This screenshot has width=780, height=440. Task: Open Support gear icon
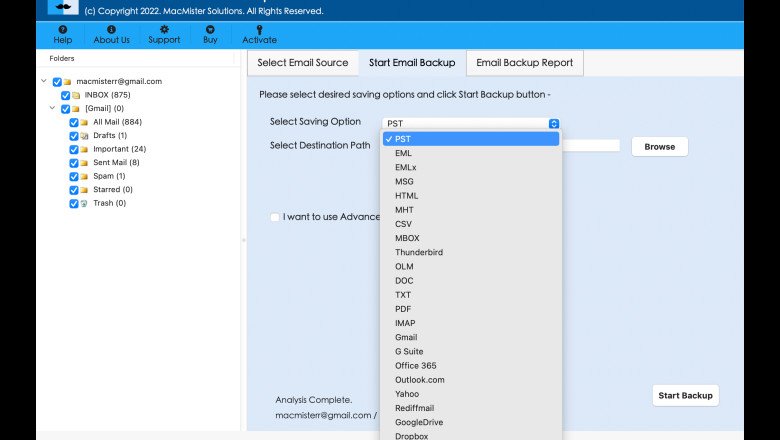click(x=164, y=30)
